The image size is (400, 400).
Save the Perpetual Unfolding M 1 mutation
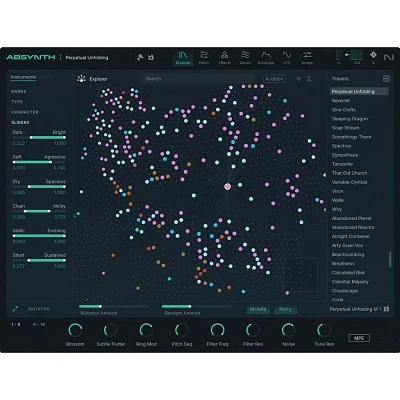(x=386, y=309)
